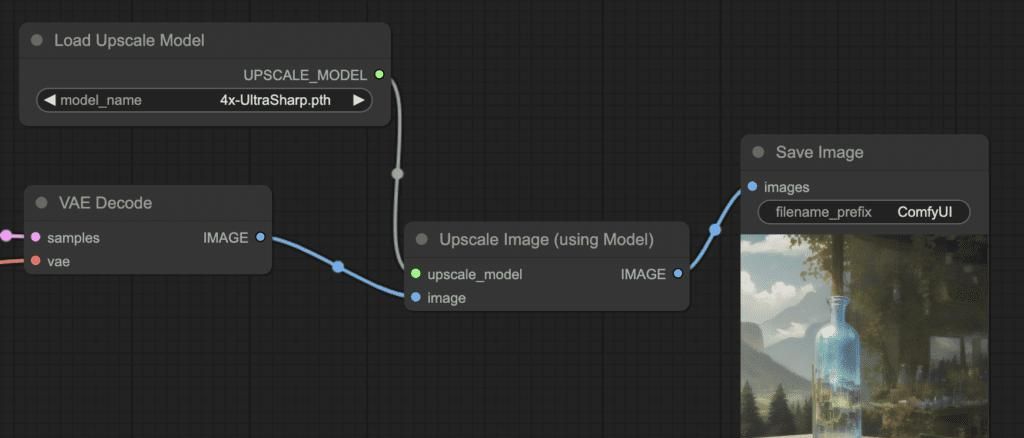Select previous model with left arrow
This screenshot has width=1024, height=438.
coord(49,100)
